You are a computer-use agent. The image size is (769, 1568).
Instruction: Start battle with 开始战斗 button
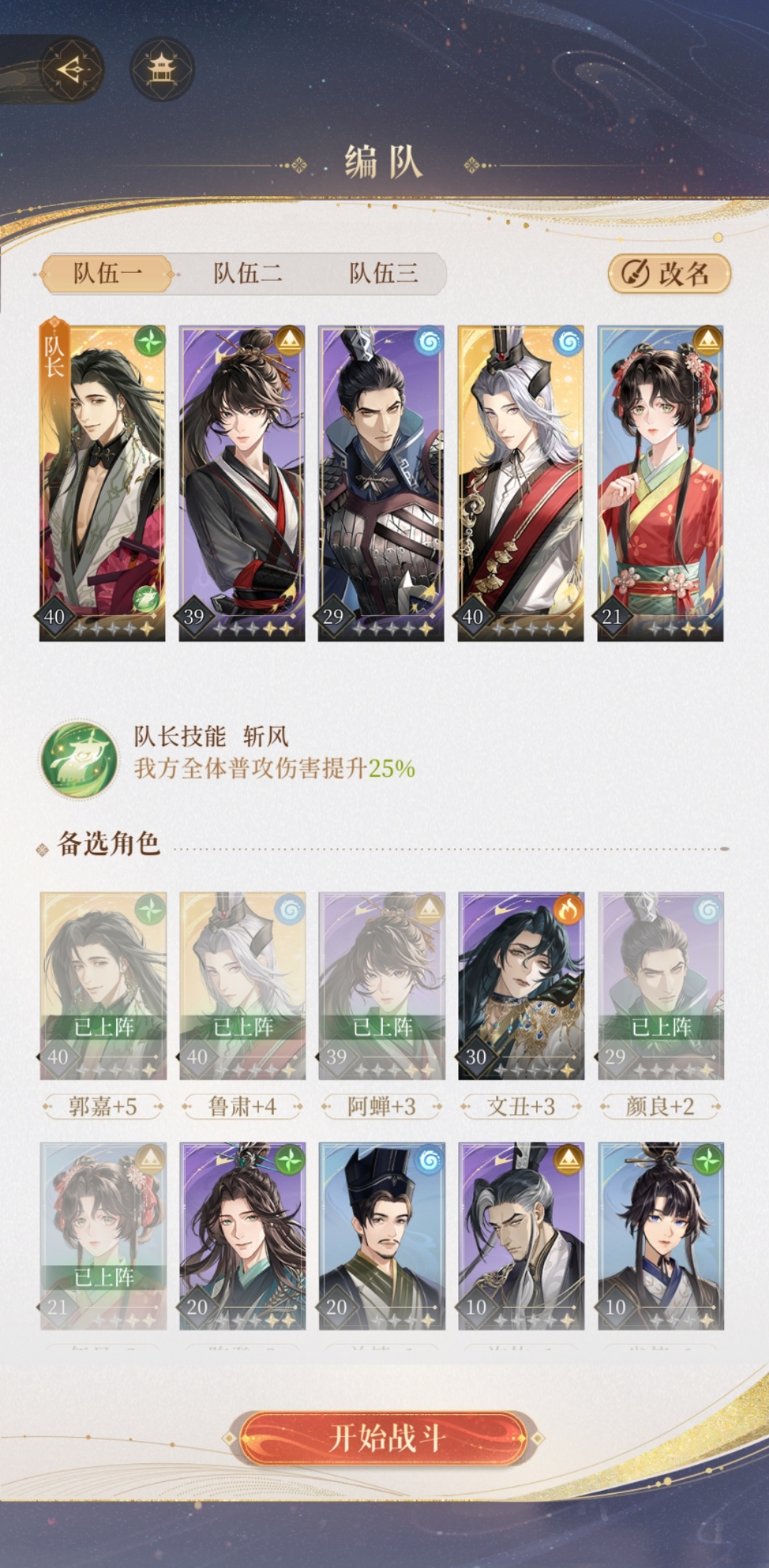tap(384, 1438)
